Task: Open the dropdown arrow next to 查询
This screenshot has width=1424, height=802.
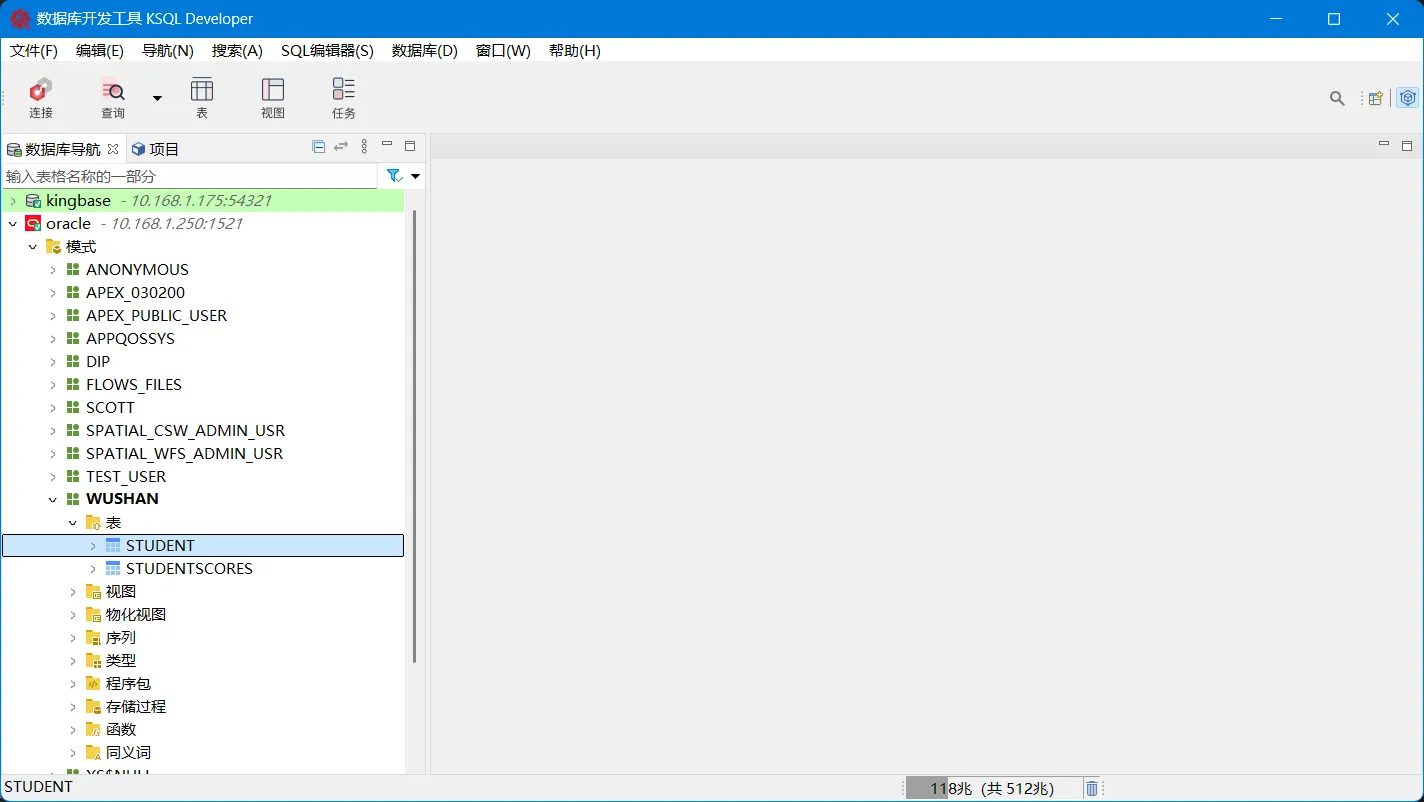Action: click(x=156, y=97)
